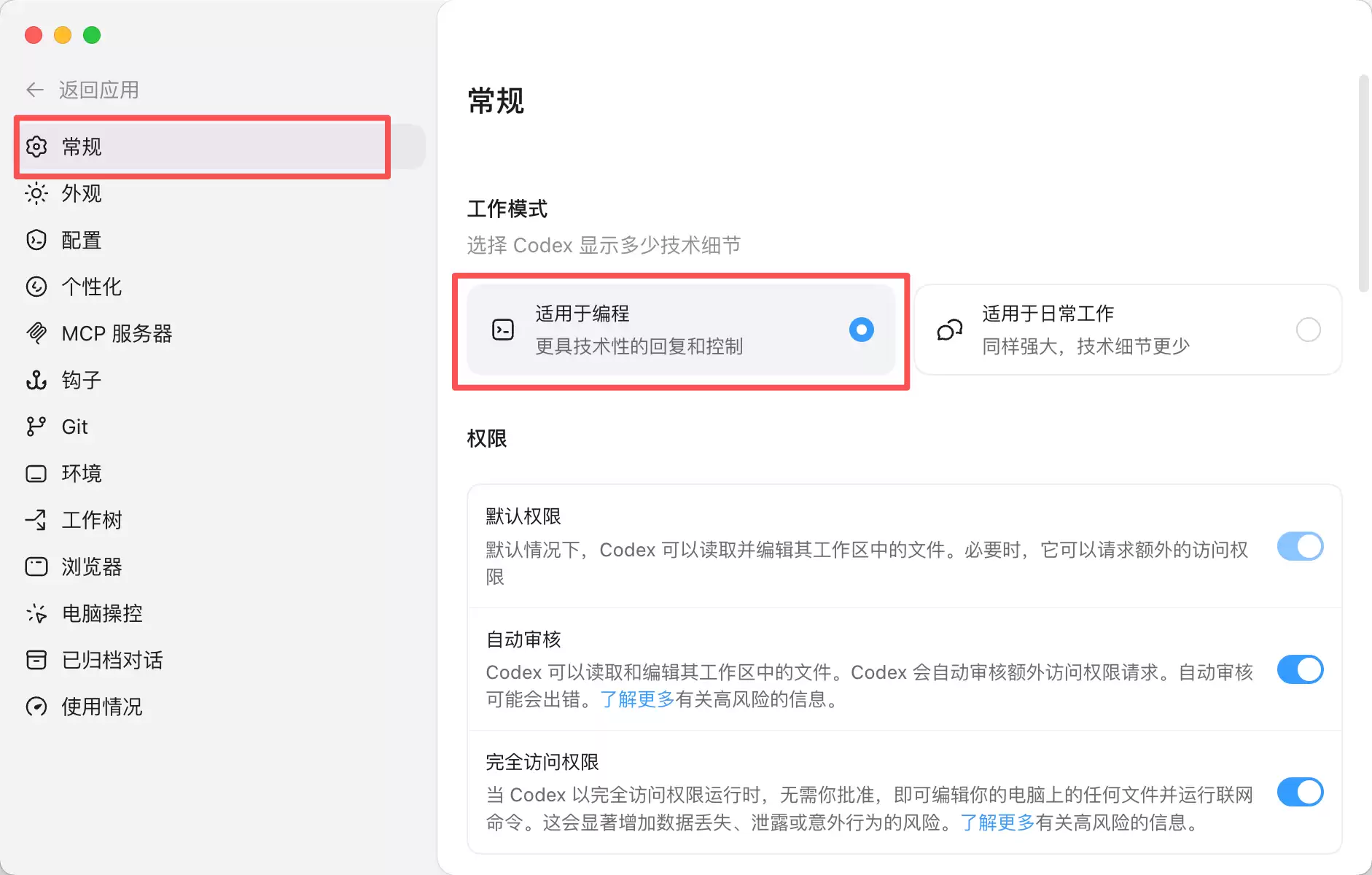Image resolution: width=1372 pixels, height=875 pixels.
Task: Open the 配置 settings section
Action: tap(219, 240)
